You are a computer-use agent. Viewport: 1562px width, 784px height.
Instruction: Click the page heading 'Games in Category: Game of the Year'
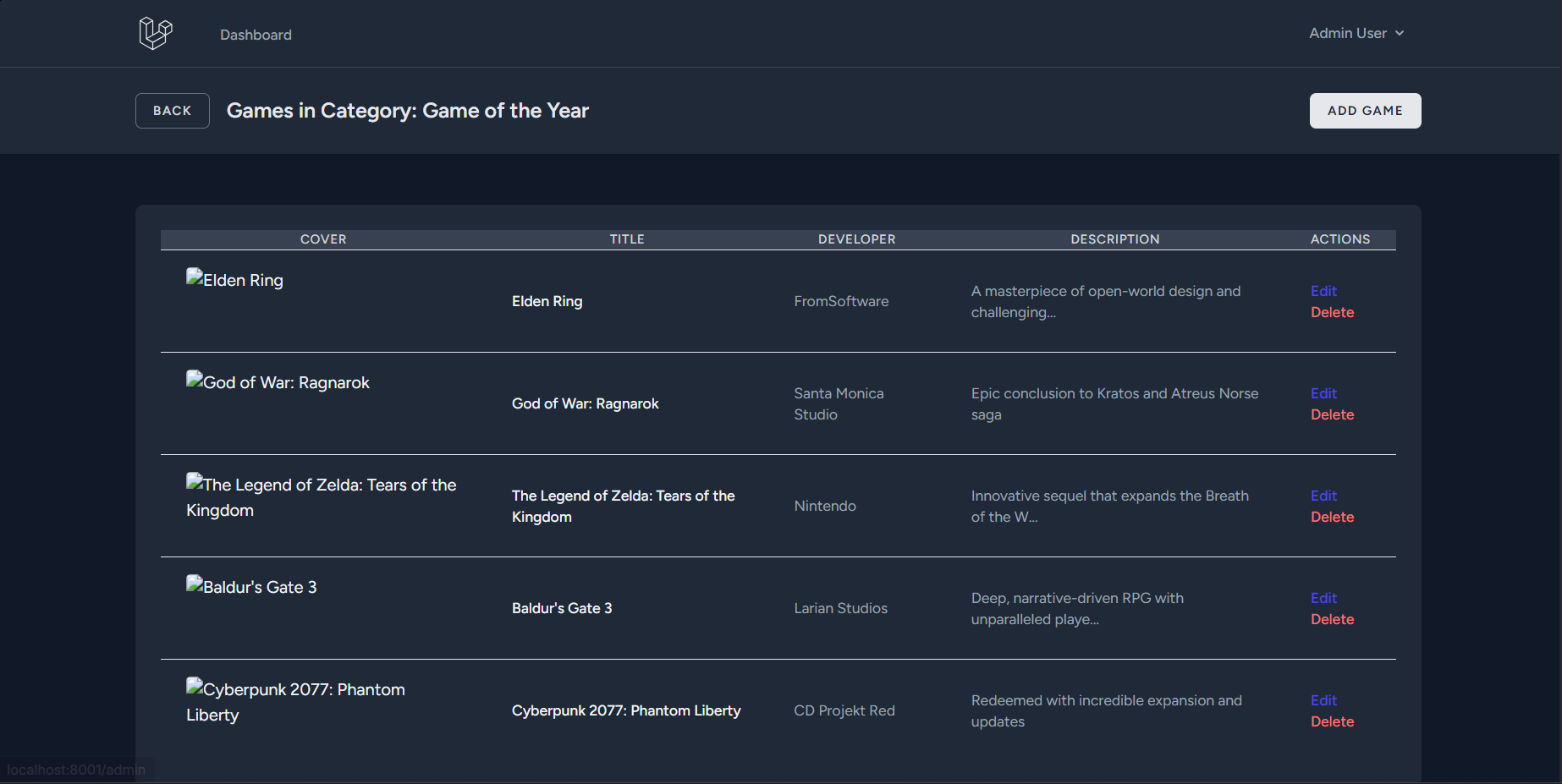pos(408,111)
